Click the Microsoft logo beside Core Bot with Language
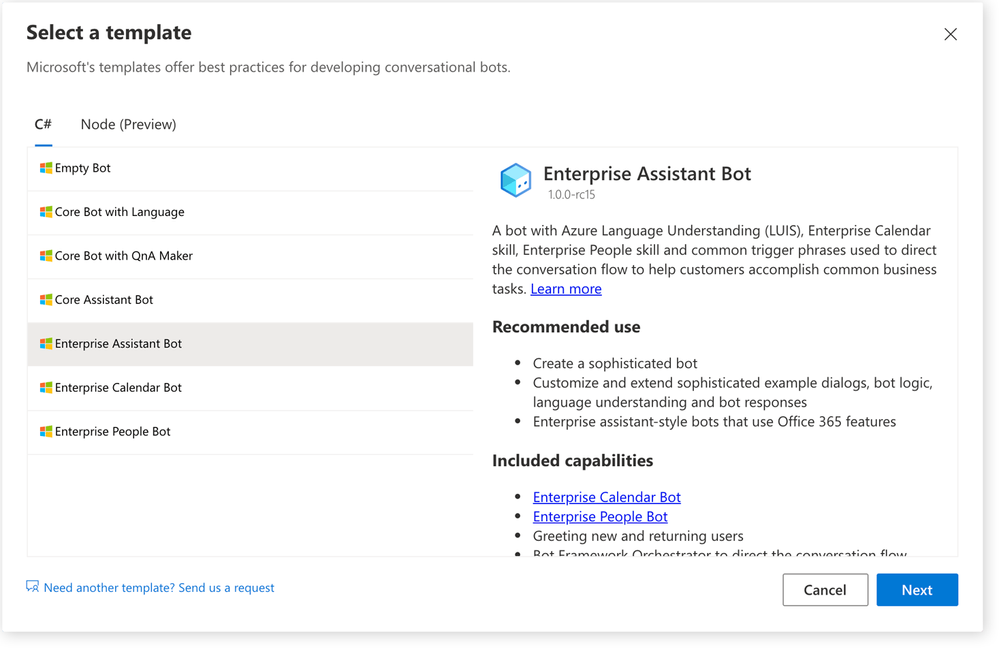Image resolution: width=999 pixels, height=648 pixels. pos(46,212)
